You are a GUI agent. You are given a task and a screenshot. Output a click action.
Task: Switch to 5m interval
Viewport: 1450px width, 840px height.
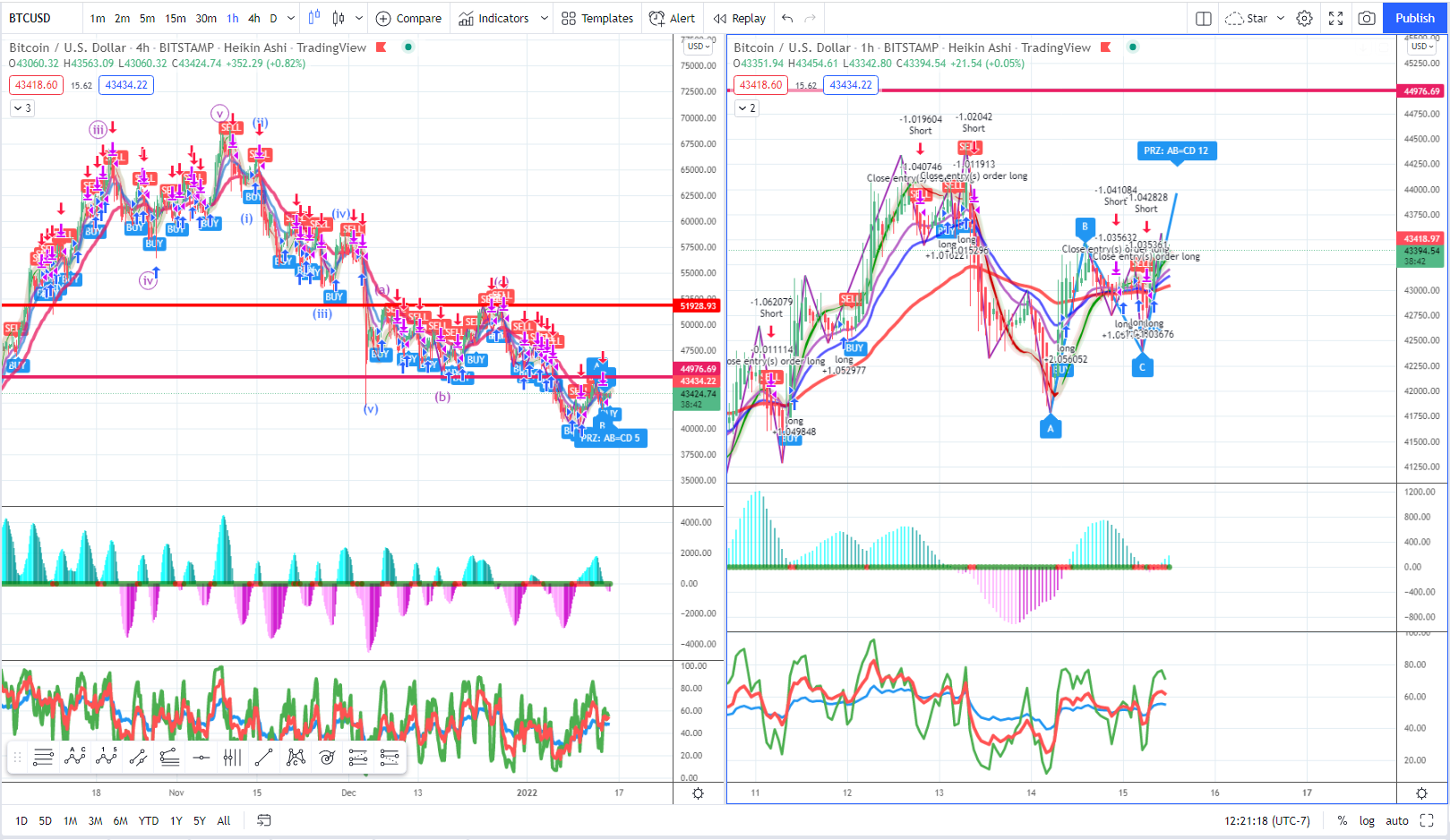pyautogui.click(x=147, y=18)
